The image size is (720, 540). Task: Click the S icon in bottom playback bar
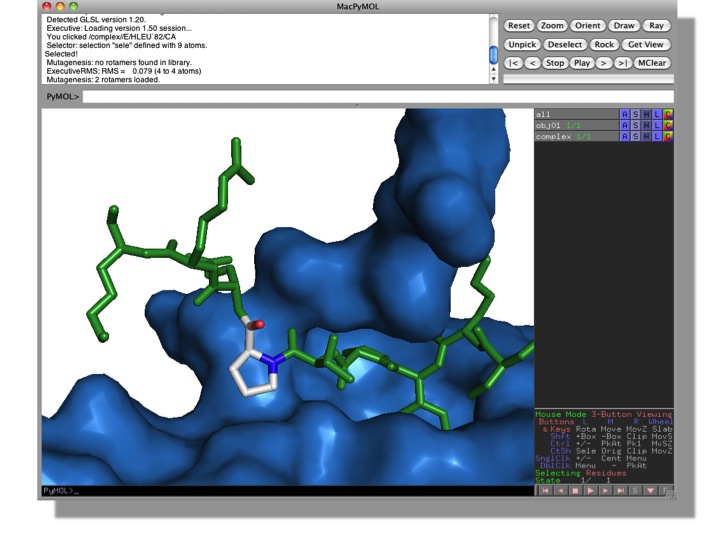[635, 491]
